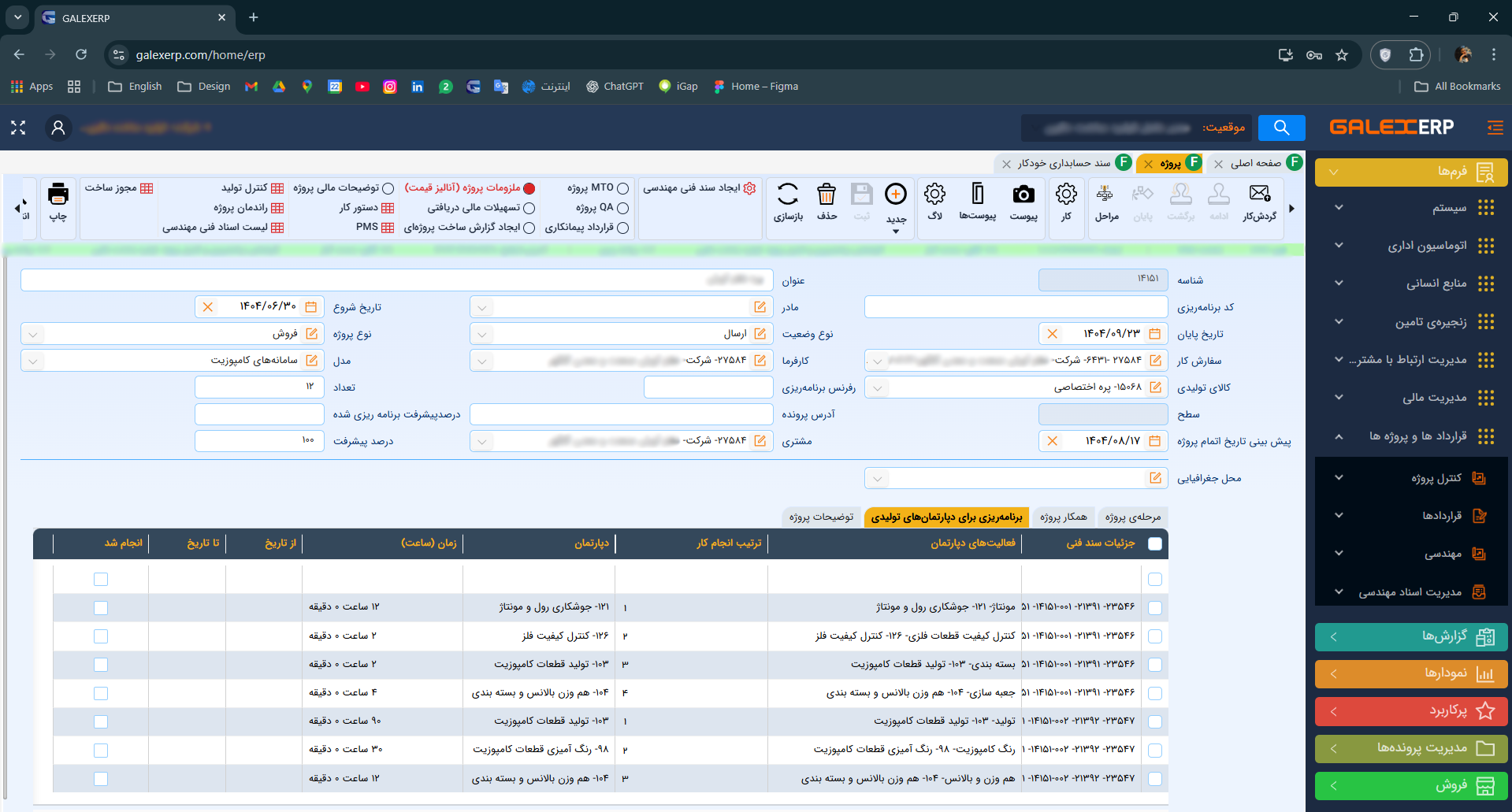Open the گزارش‌ها panel button
This screenshot has height=812, width=1512.
(x=1411, y=636)
